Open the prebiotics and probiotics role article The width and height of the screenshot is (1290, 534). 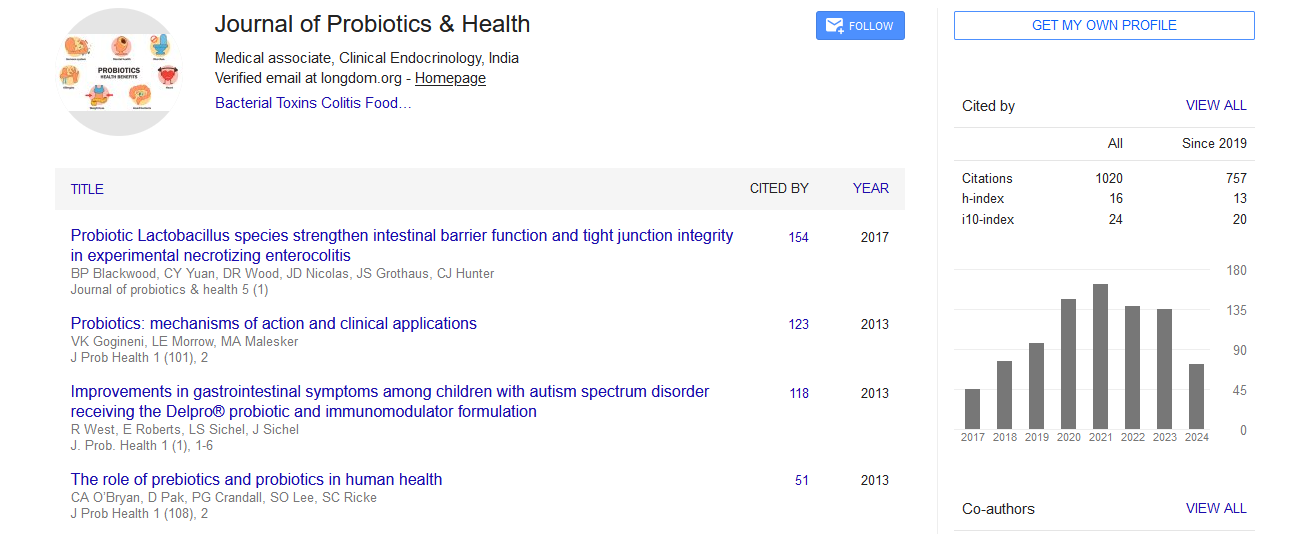point(256,479)
